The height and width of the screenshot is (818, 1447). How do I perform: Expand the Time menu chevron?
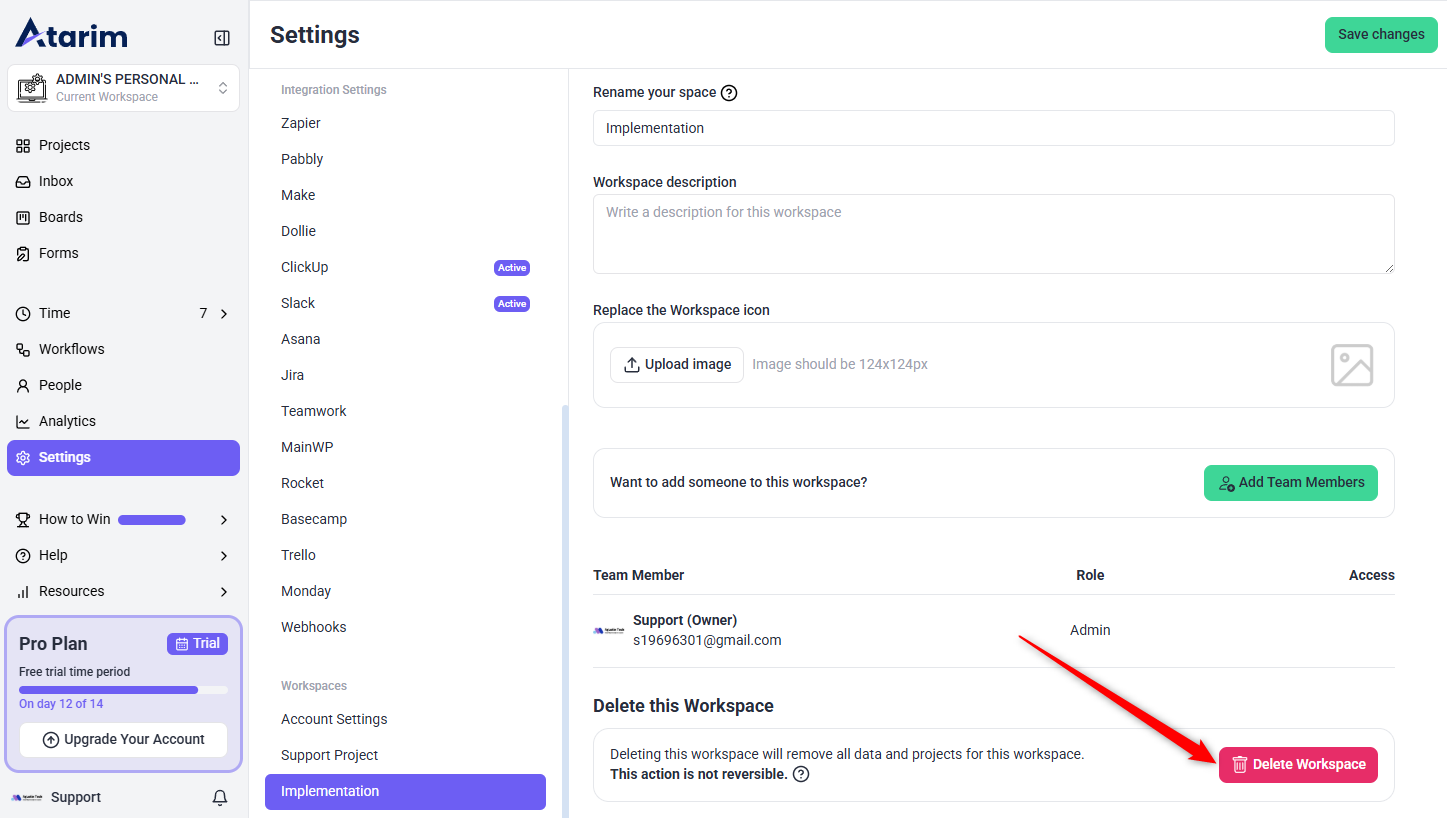(x=224, y=314)
